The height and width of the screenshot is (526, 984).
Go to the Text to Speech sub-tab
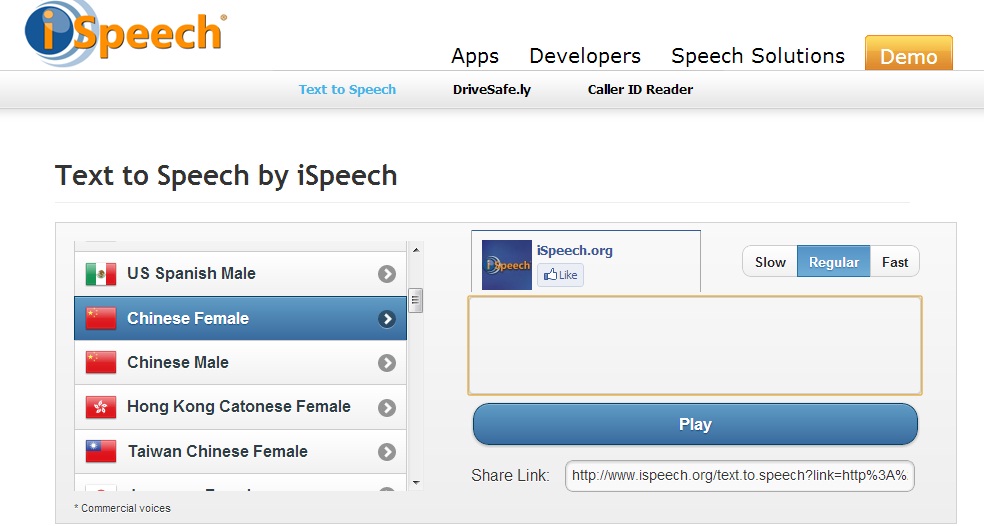pos(347,89)
